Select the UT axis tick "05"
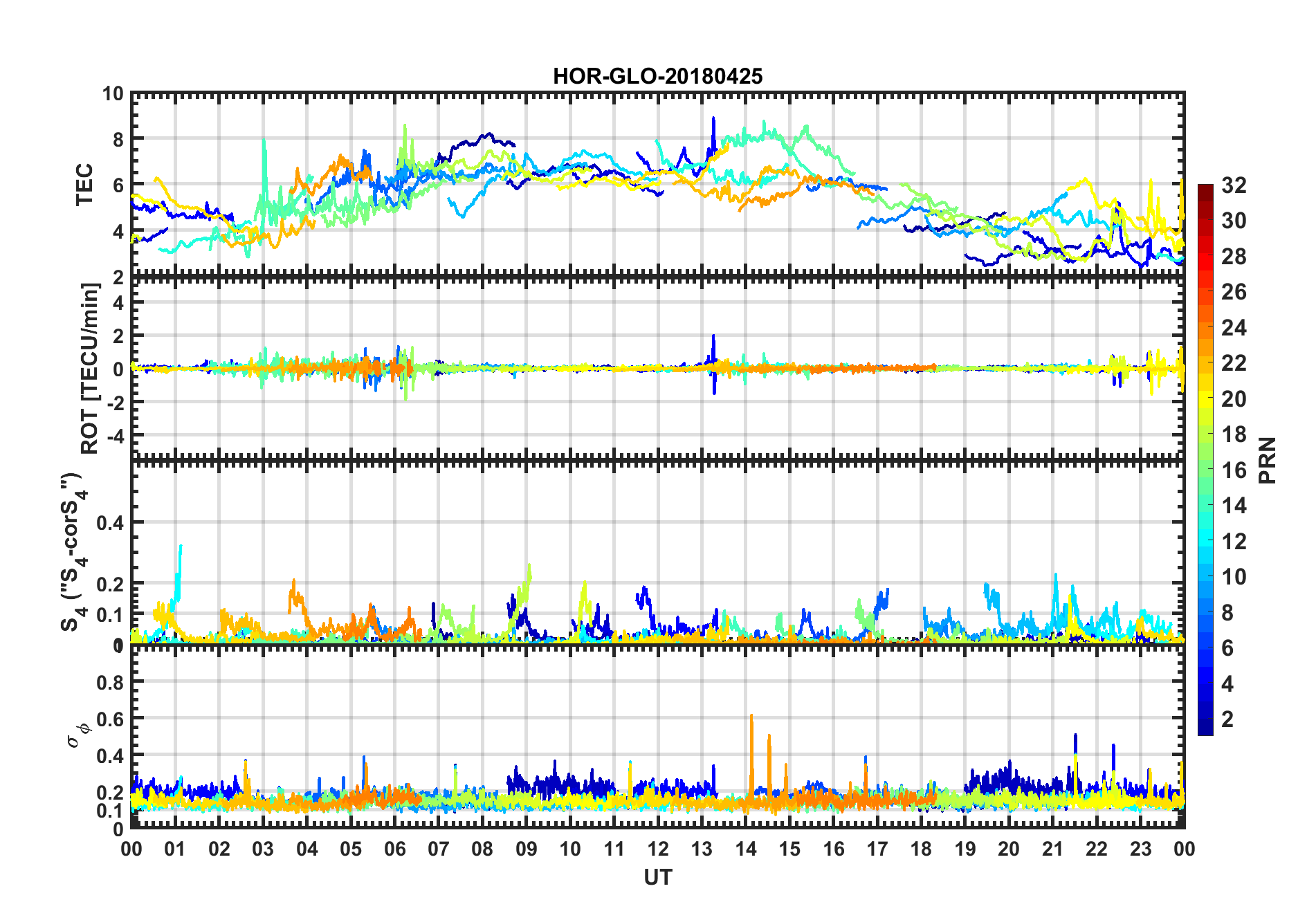 coord(351,849)
